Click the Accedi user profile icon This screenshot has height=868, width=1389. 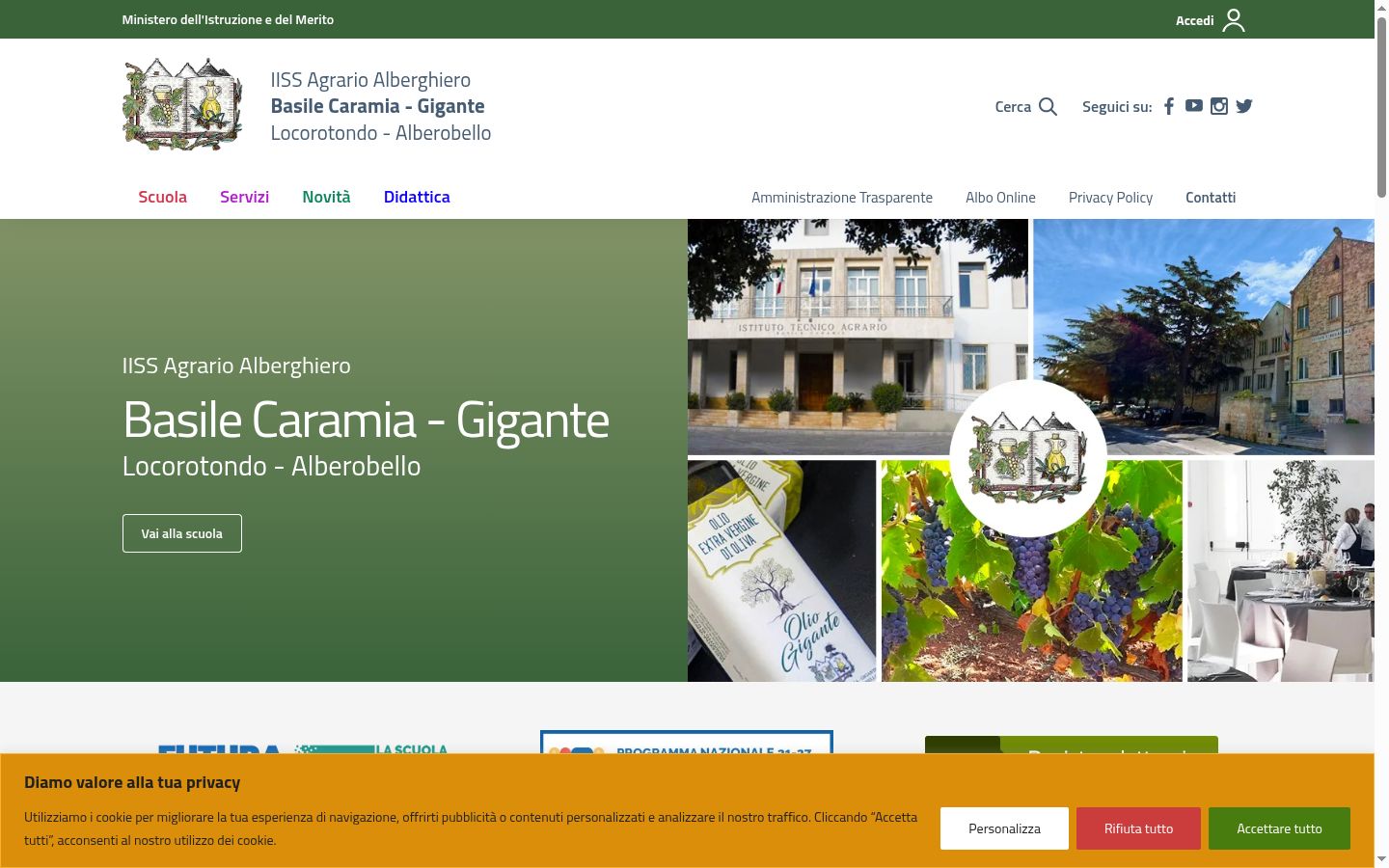click(1234, 20)
